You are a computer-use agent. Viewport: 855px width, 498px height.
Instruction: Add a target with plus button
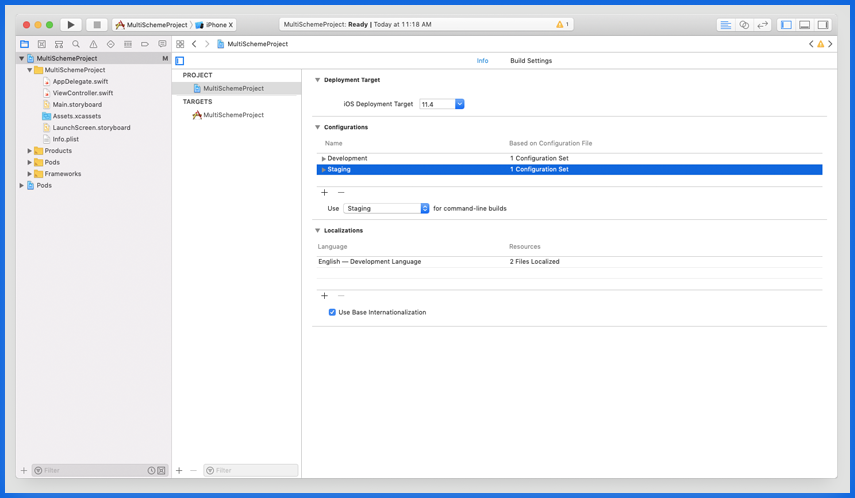point(179,471)
